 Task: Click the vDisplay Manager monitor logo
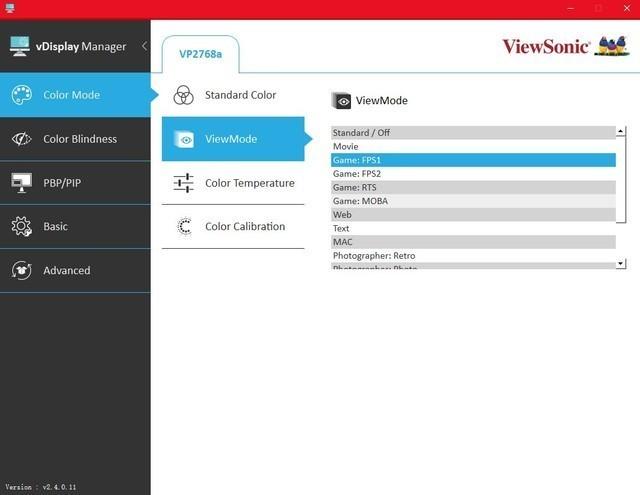[x=20, y=46]
